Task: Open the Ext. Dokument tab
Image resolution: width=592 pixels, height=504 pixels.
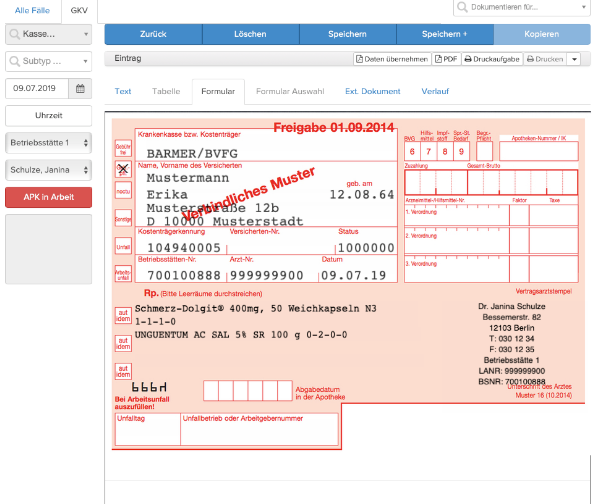Action: pyautogui.click(x=372, y=91)
